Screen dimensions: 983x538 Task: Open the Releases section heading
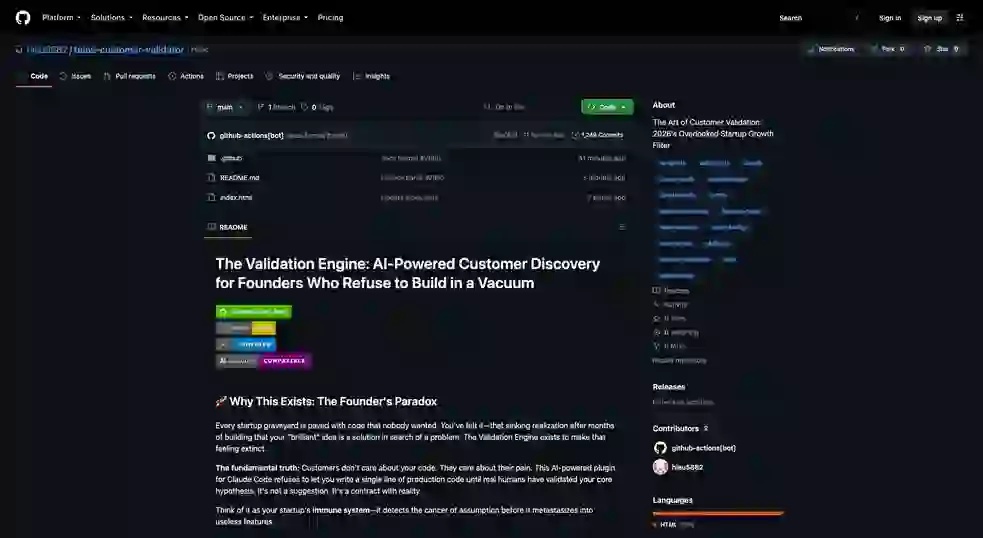click(668, 387)
